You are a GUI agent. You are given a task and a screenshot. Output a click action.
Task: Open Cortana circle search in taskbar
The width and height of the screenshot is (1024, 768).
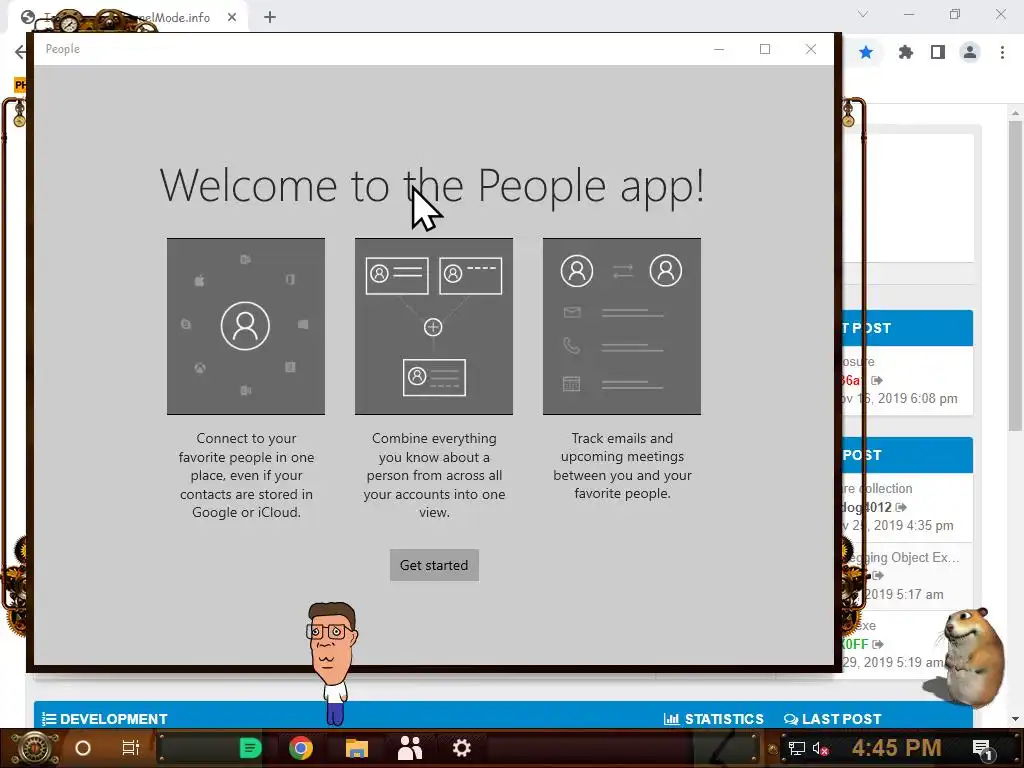pyautogui.click(x=83, y=748)
